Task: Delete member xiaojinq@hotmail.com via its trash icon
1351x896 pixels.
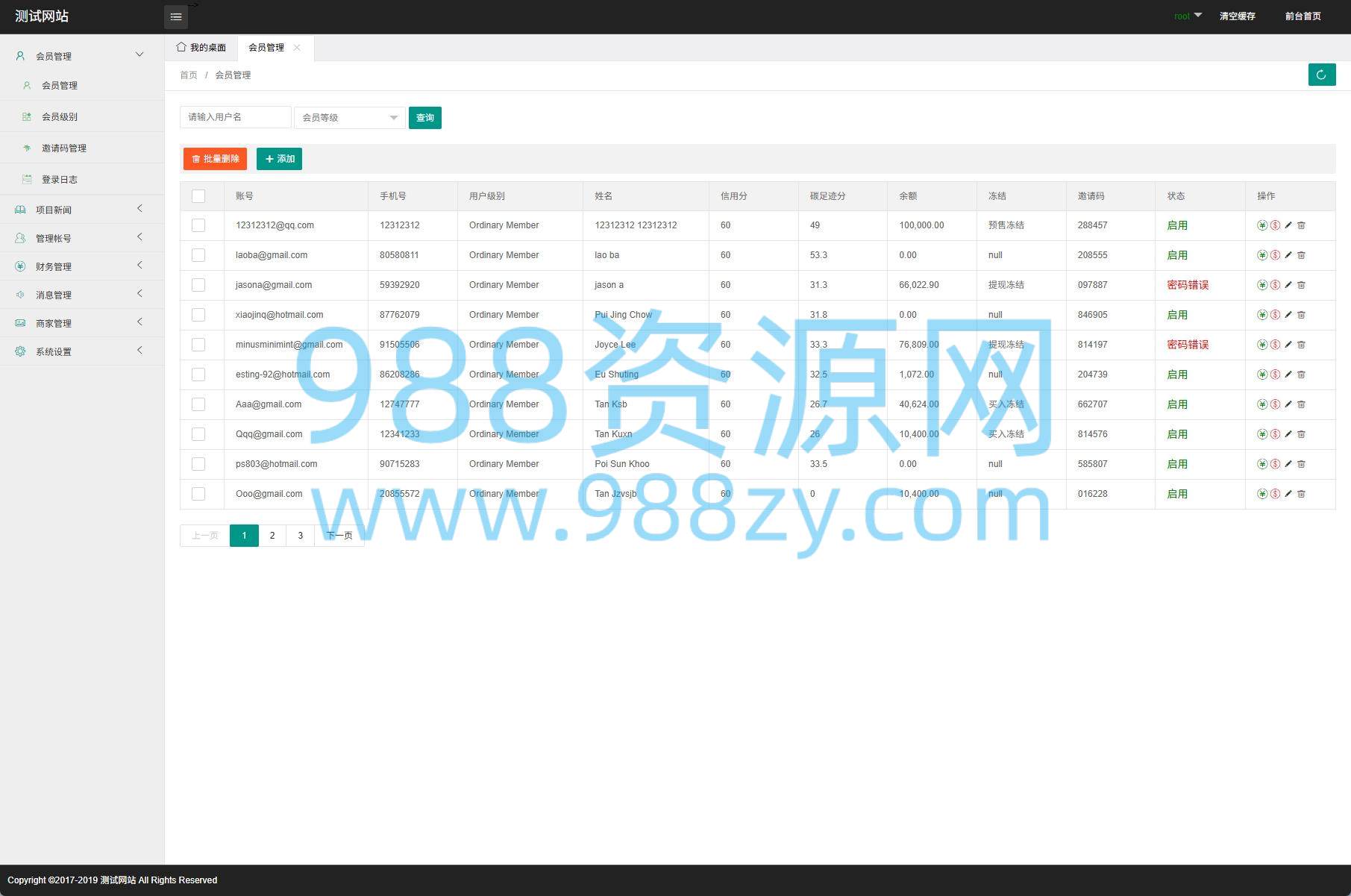Action: (x=1301, y=315)
